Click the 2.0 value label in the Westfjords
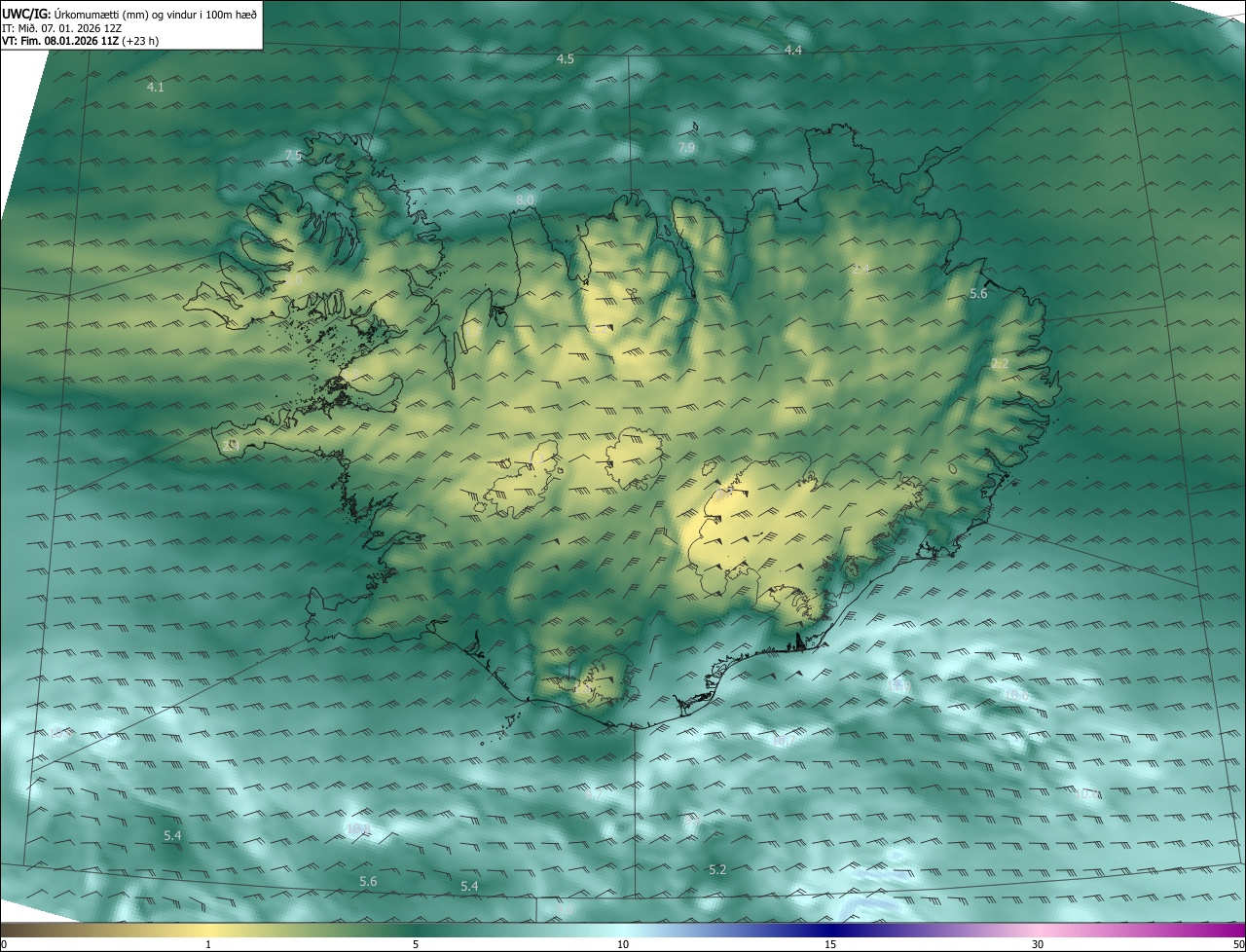Image resolution: width=1246 pixels, height=952 pixels. tap(293, 279)
